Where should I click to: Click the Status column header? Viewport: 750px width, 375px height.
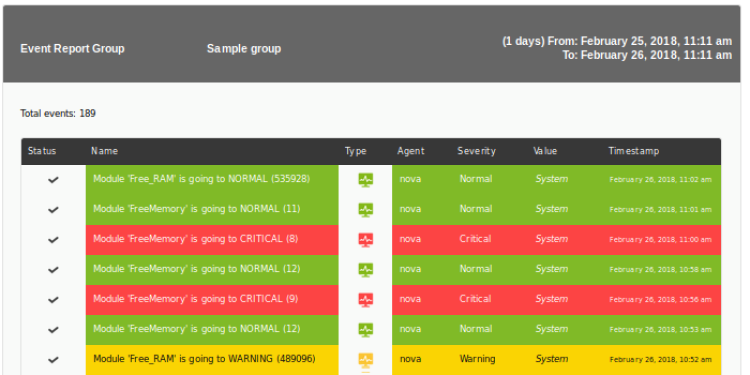pos(42,151)
